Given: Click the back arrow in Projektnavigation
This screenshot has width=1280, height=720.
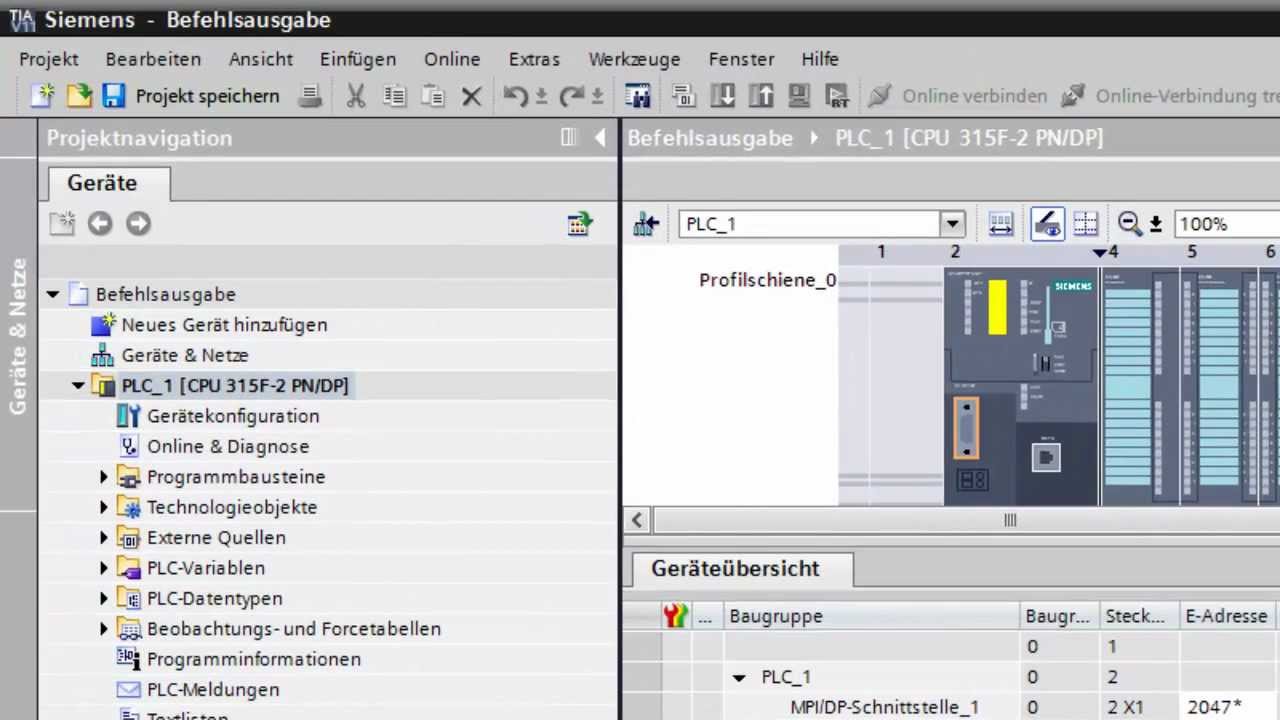Looking at the screenshot, I should (100, 224).
